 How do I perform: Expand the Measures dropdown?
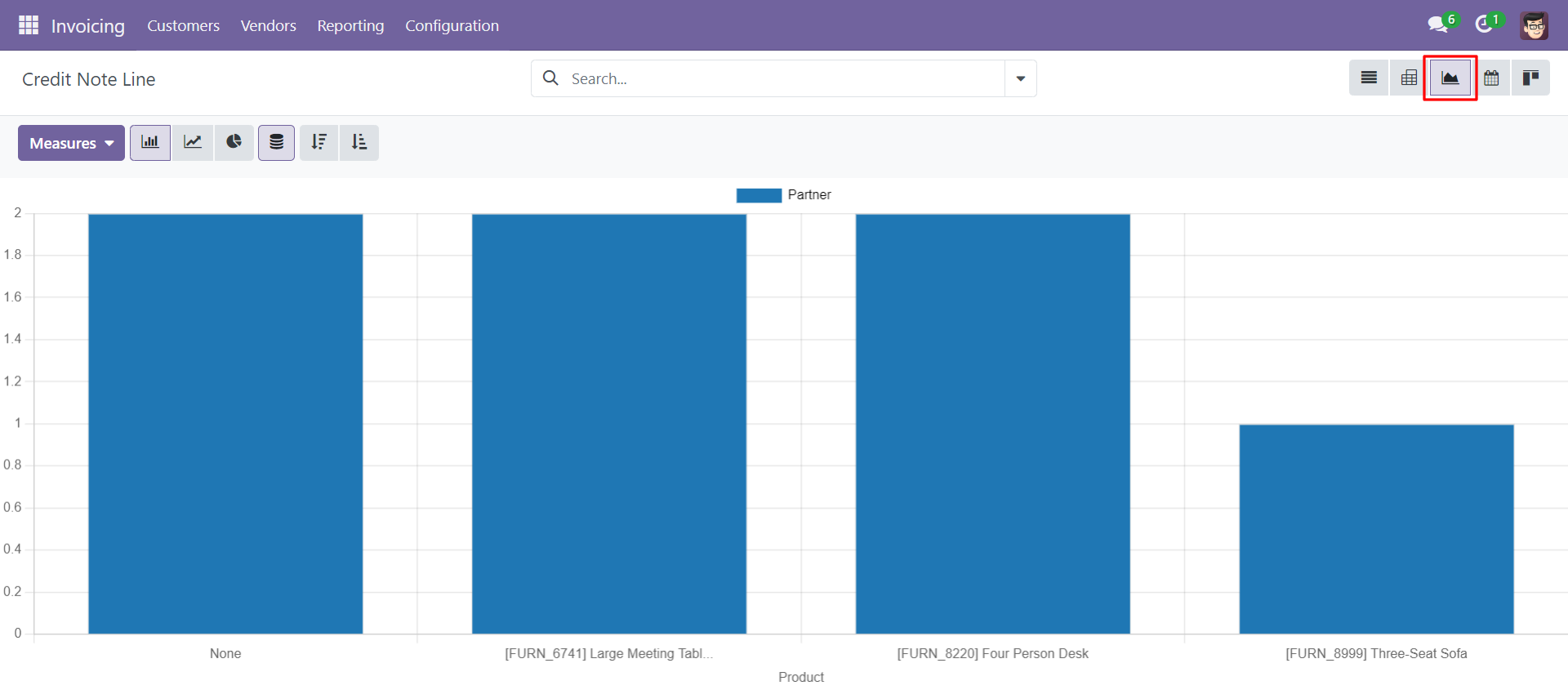(71, 143)
